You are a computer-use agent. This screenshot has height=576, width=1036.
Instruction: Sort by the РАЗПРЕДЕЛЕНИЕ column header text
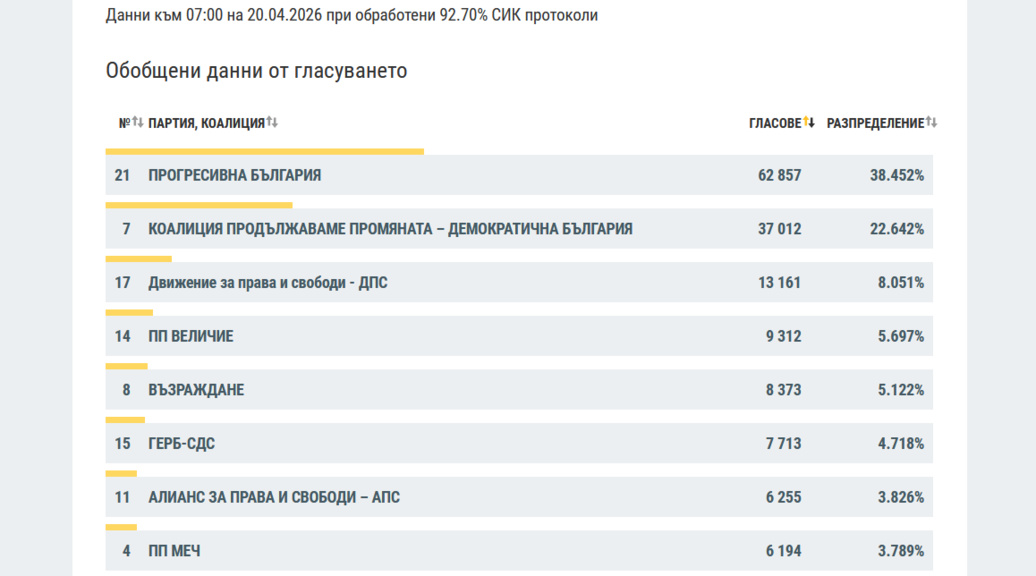(x=875, y=123)
